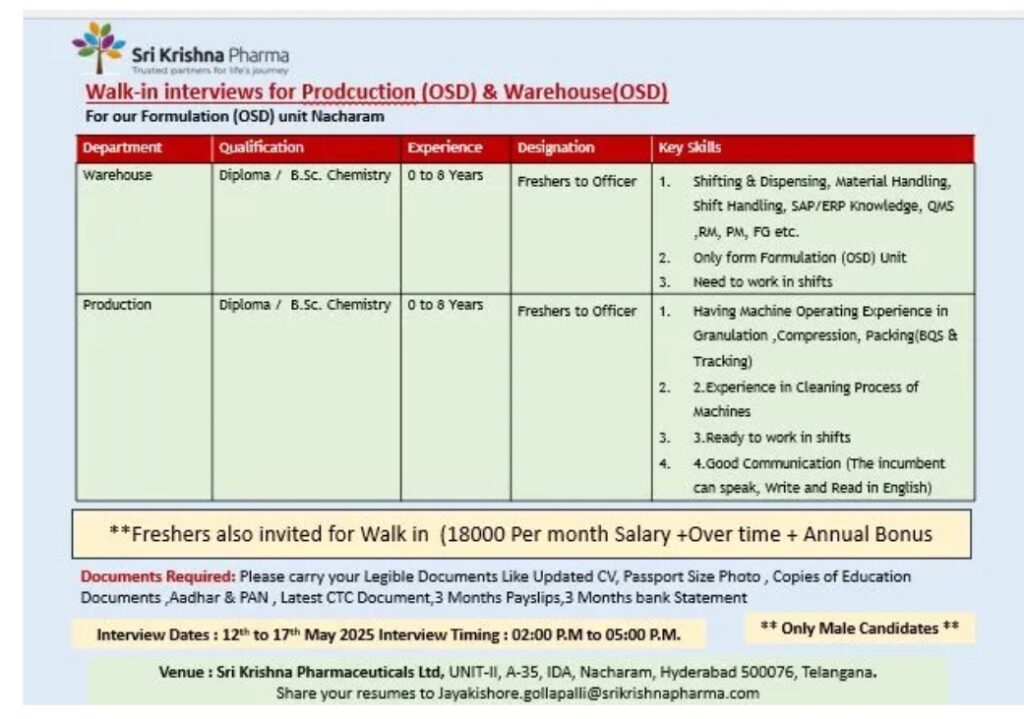Image resolution: width=1024 pixels, height=719 pixels.
Task: Click the 'Department' column header
Action: coord(121,148)
